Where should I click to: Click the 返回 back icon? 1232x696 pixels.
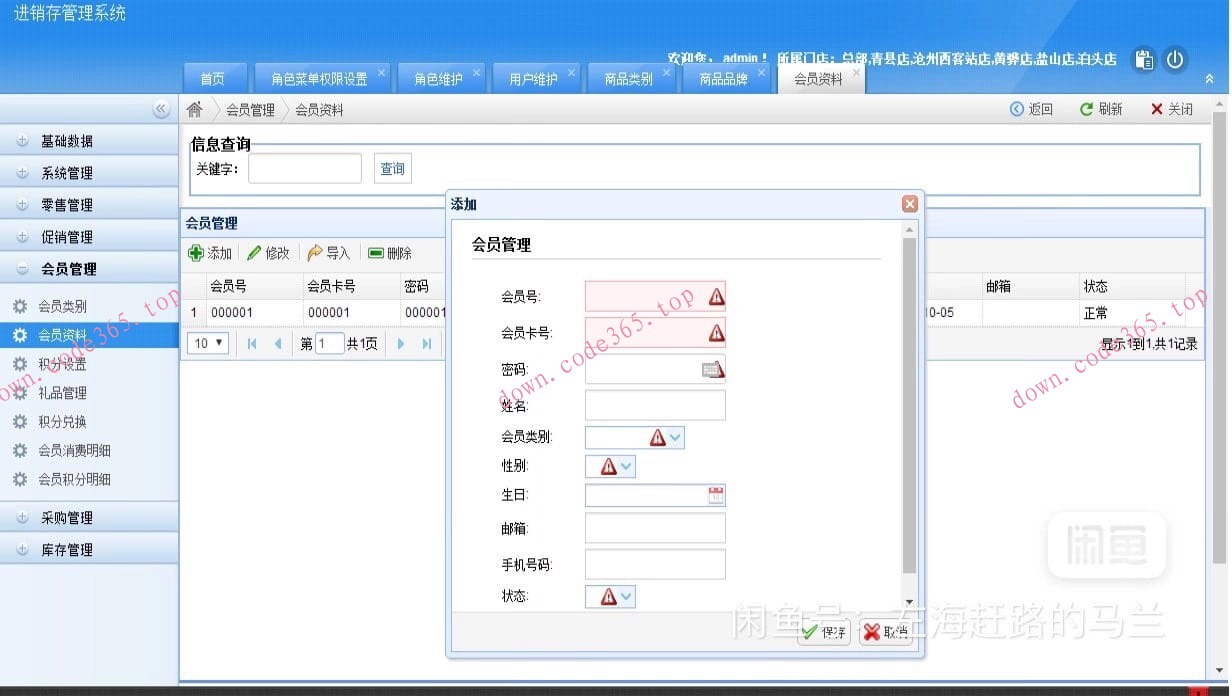1017,109
